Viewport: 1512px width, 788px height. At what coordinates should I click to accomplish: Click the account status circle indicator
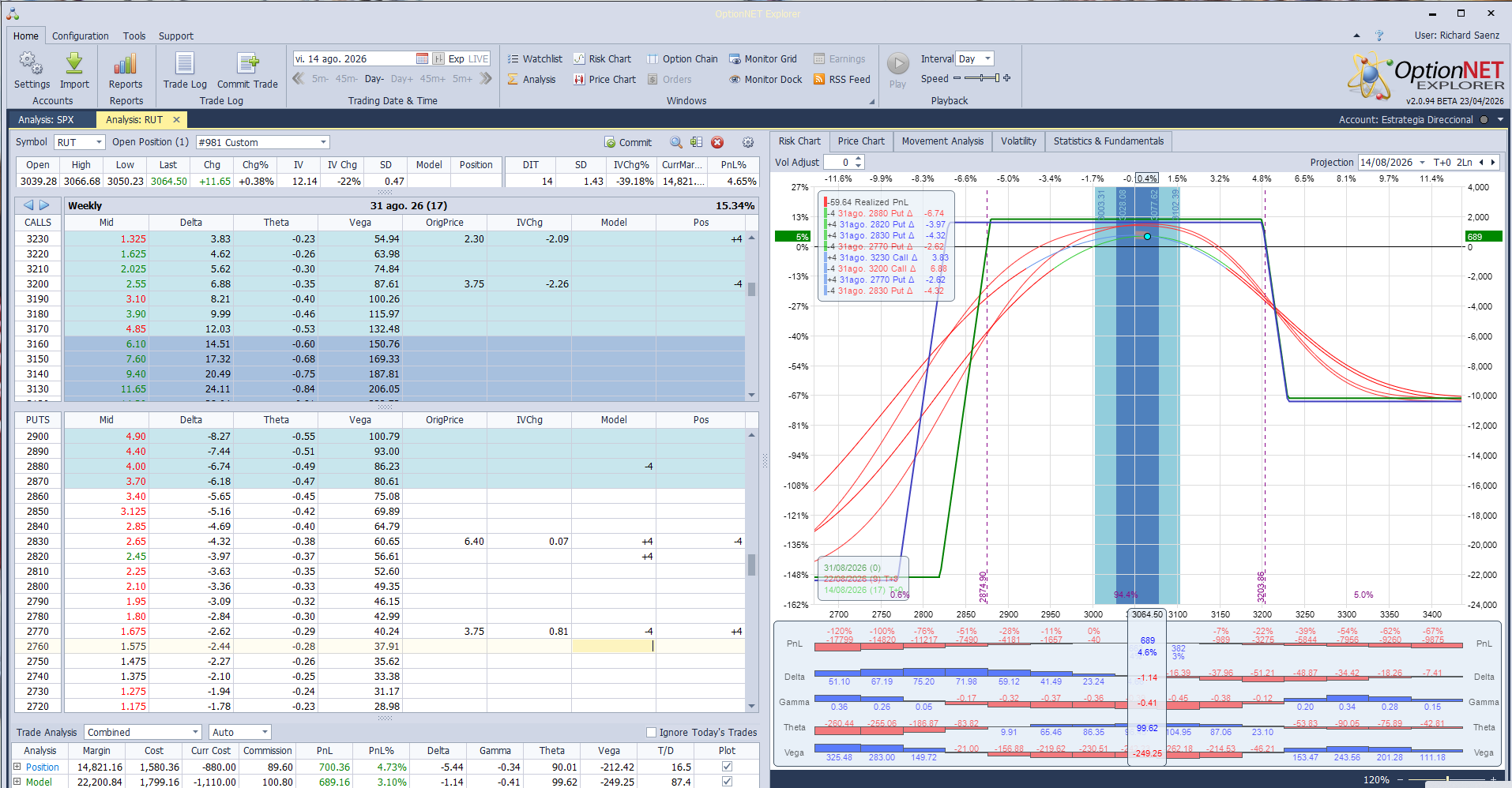point(1484,119)
